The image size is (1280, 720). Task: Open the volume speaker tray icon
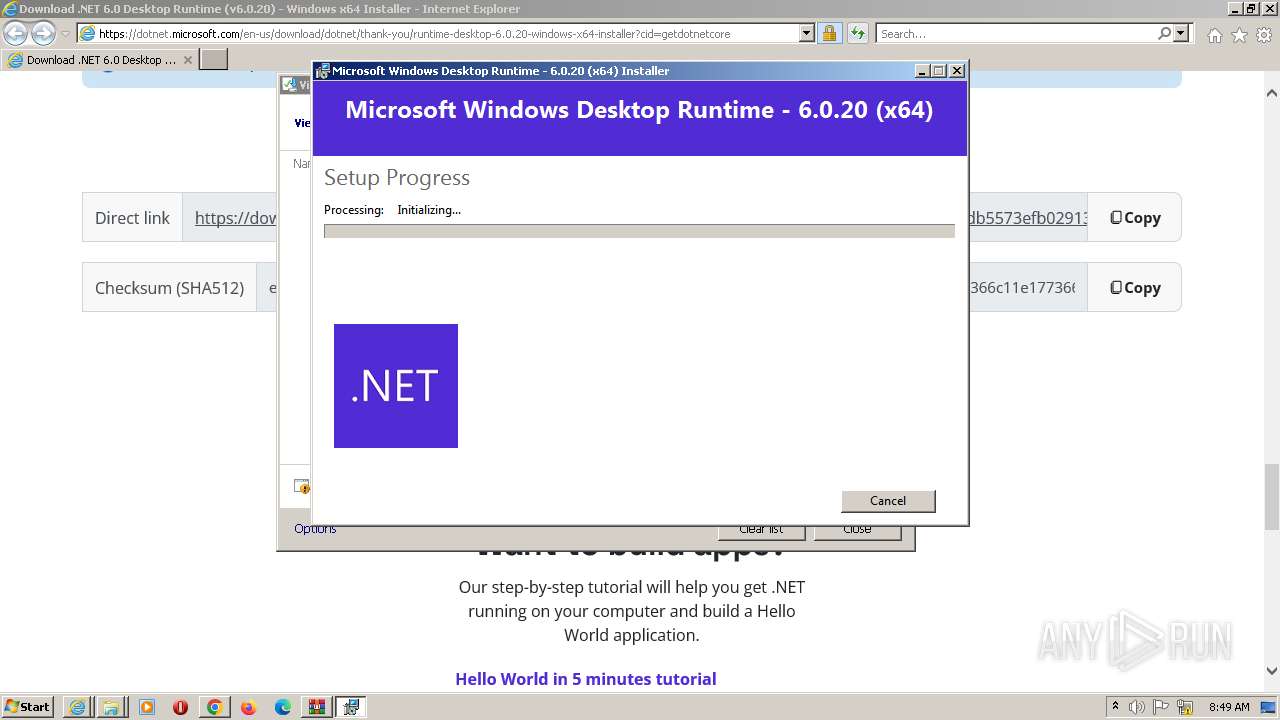pyautogui.click(x=1137, y=707)
